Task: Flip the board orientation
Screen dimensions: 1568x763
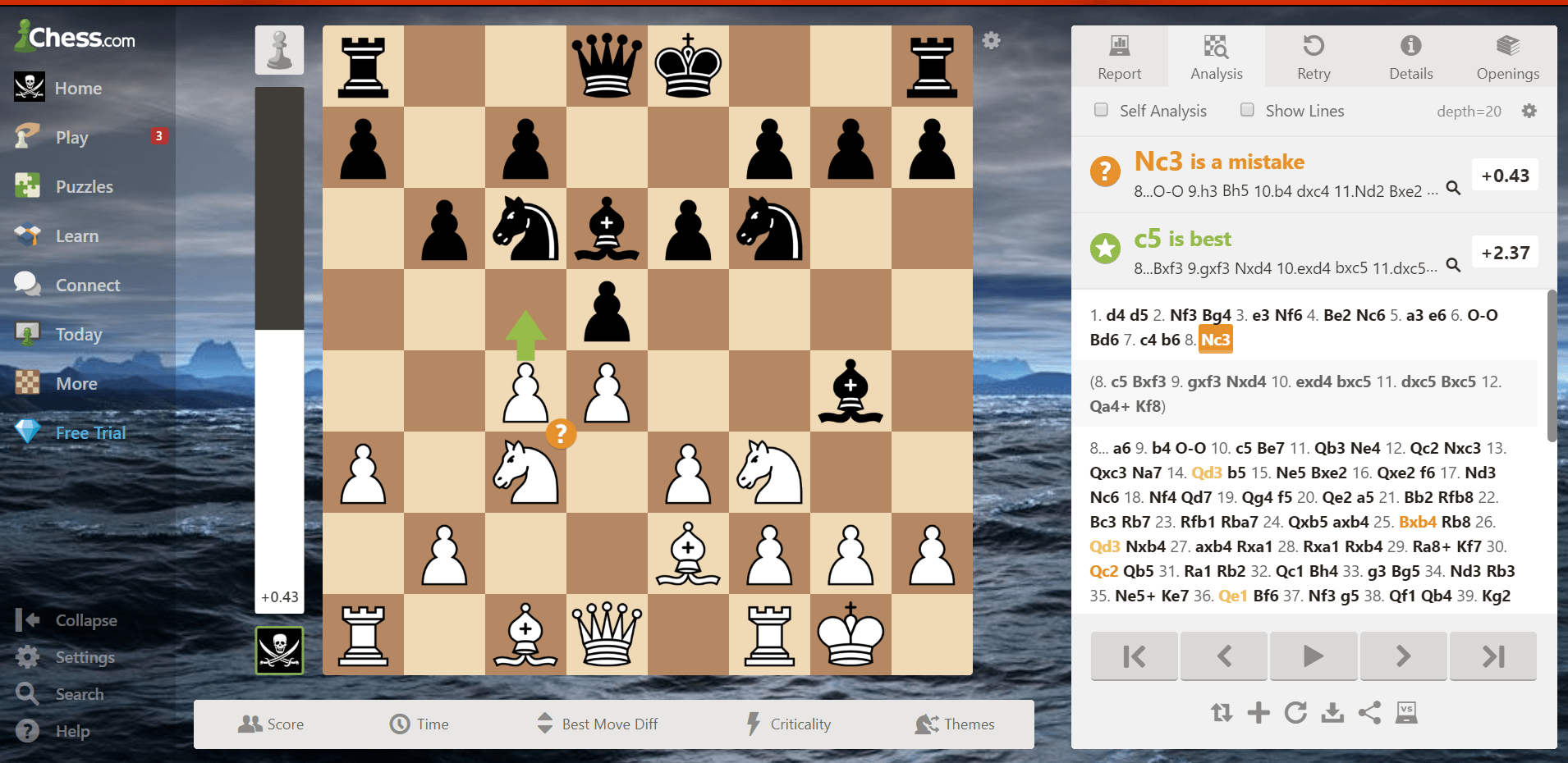Action: coord(1222,712)
